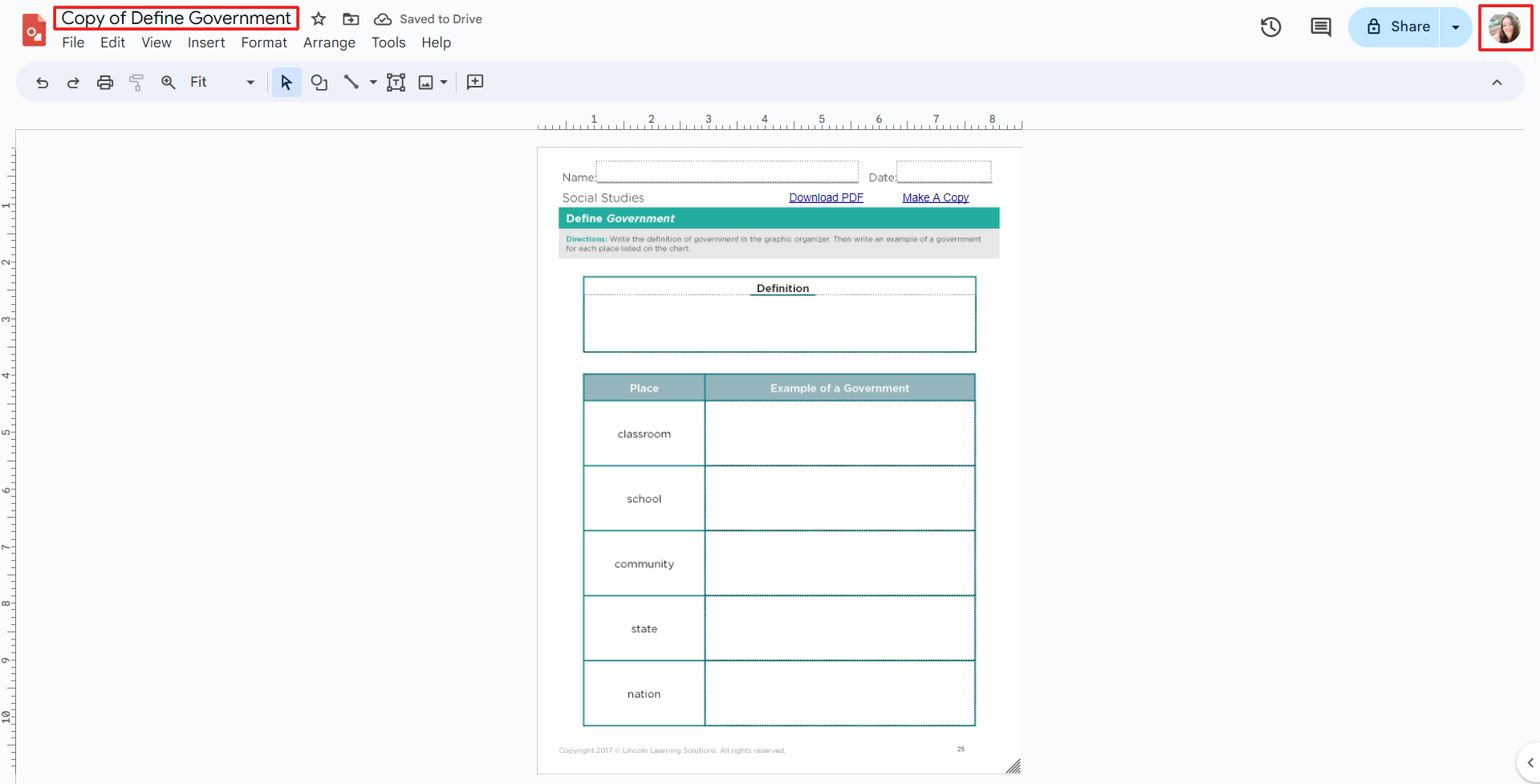Open the Arrange menu
This screenshot has width=1540, height=784.
pos(329,43)
